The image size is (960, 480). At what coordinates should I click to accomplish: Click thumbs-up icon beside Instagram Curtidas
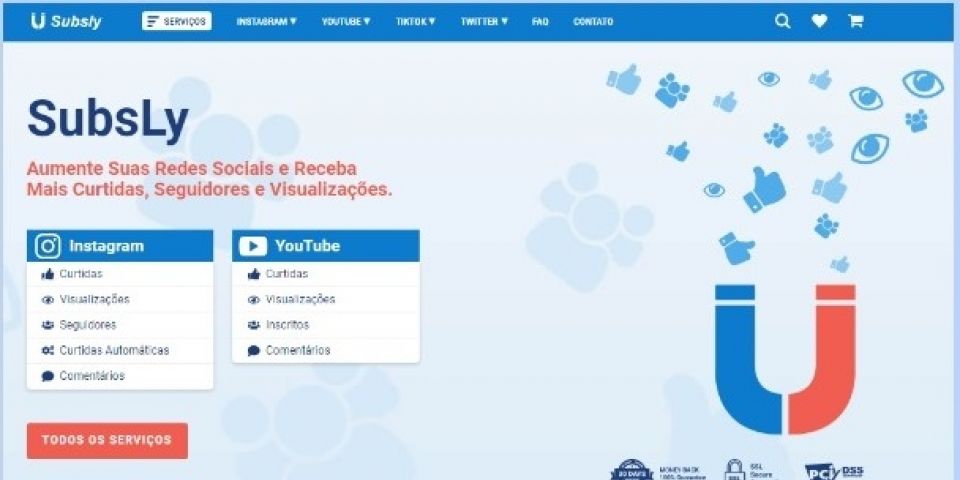(x=48, y=274)
